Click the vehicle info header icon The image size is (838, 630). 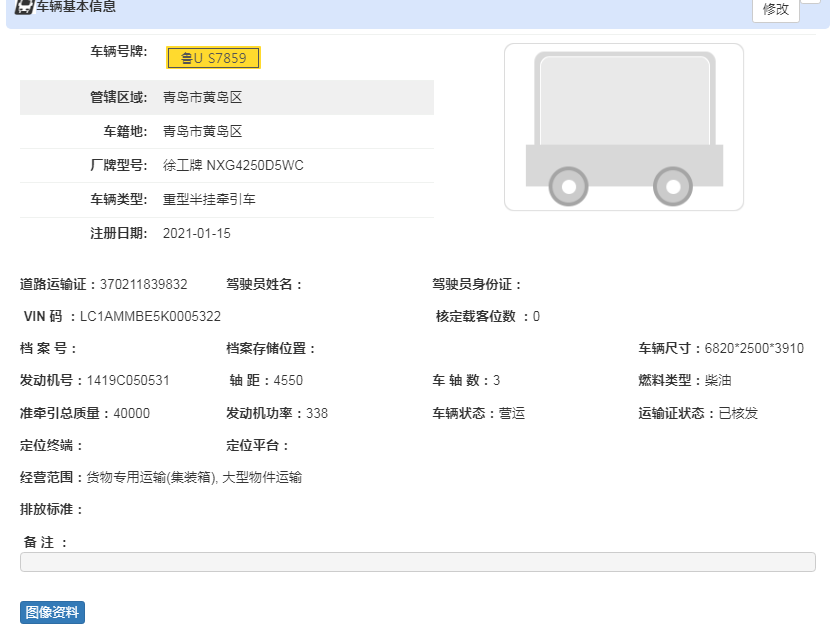tap(23, 7)
